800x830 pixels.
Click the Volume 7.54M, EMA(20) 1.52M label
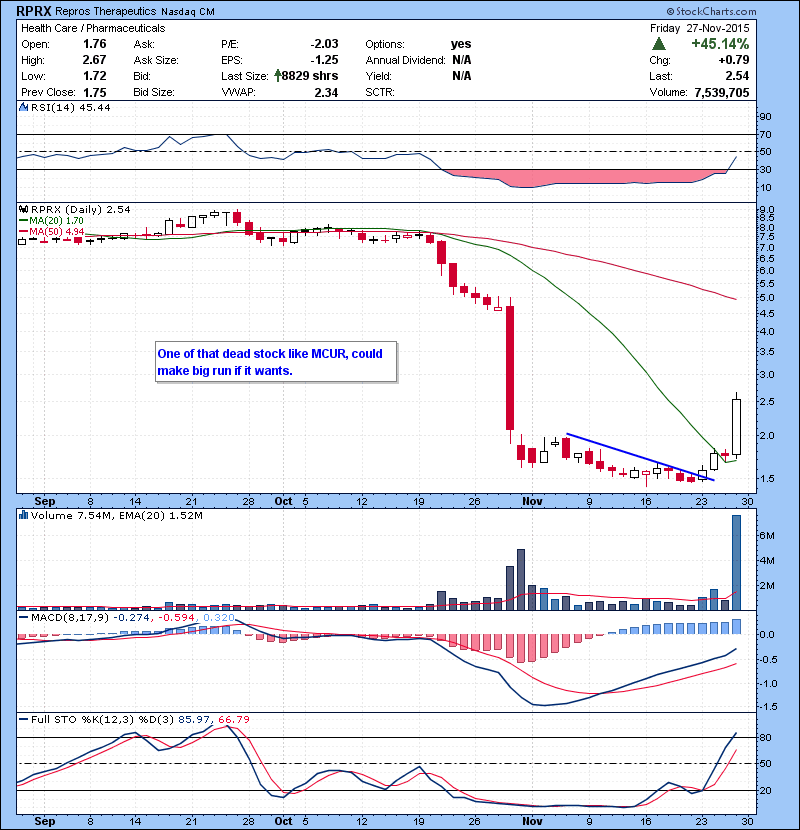[116, 515]
